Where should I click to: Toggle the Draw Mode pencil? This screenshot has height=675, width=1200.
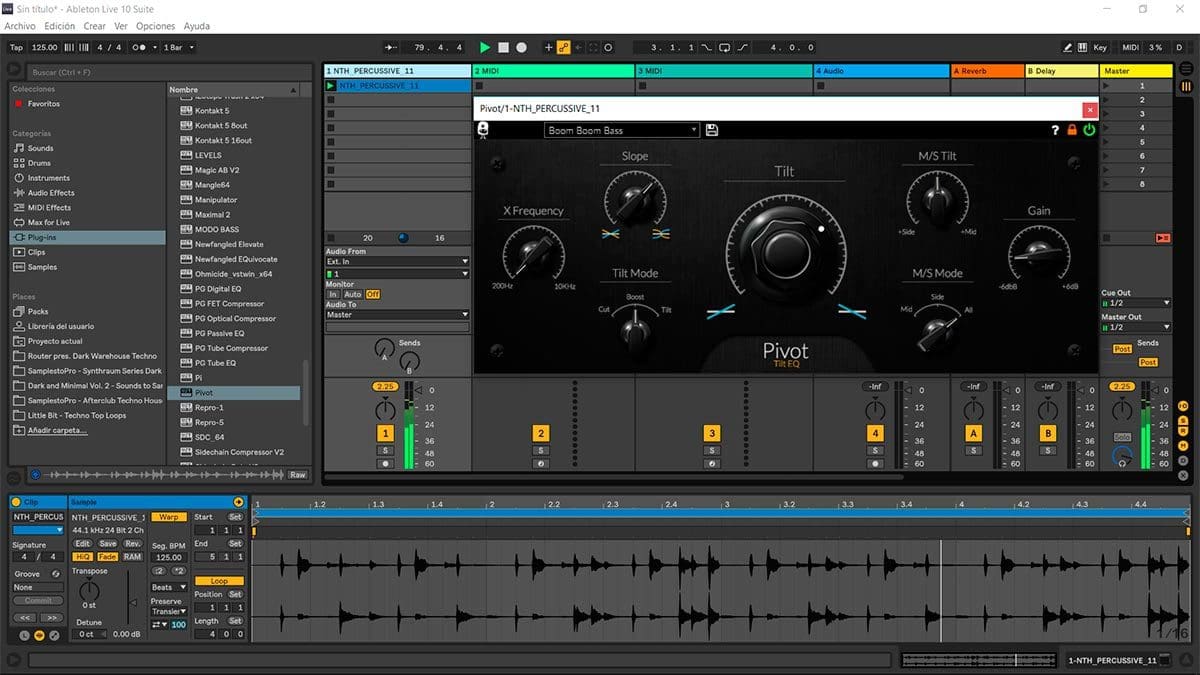1069,47
